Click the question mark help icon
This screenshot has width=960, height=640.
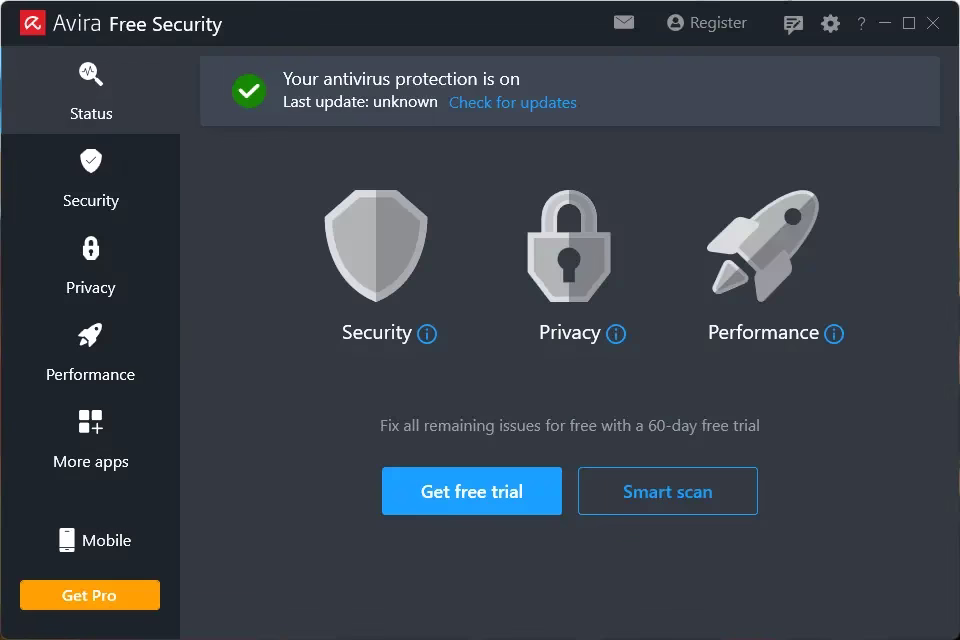pos(861,24)
